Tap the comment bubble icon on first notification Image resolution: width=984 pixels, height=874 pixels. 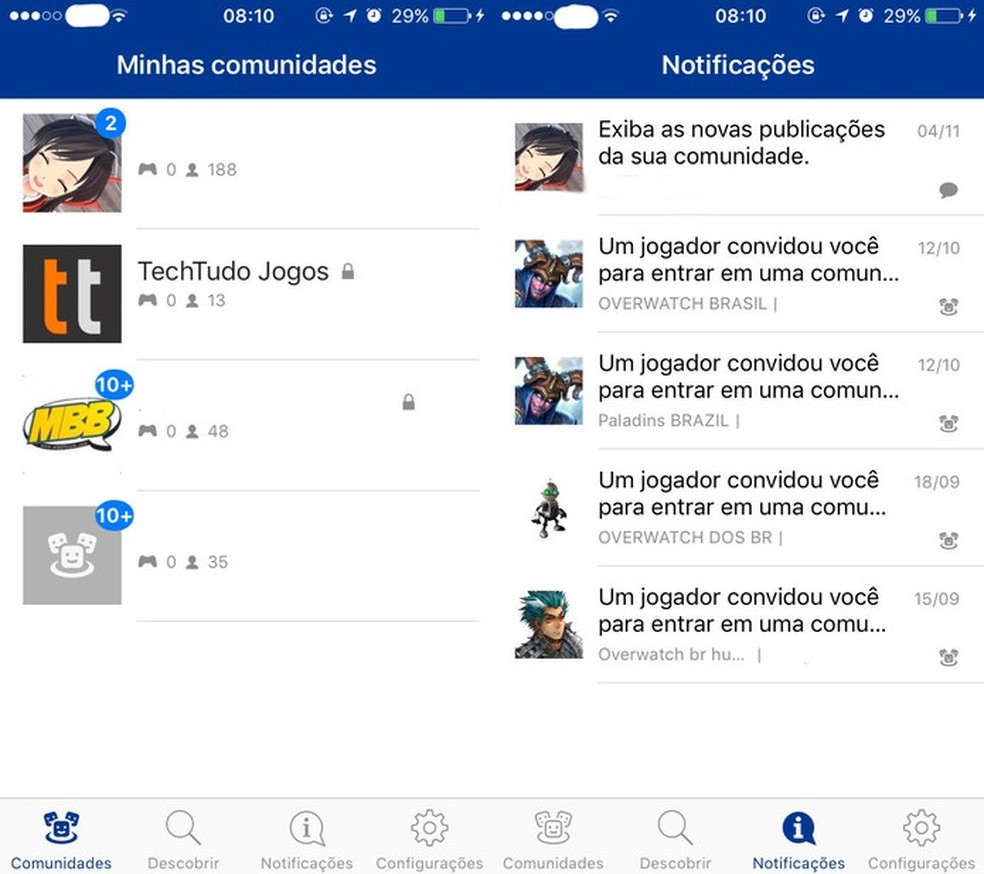click(948, 190)
